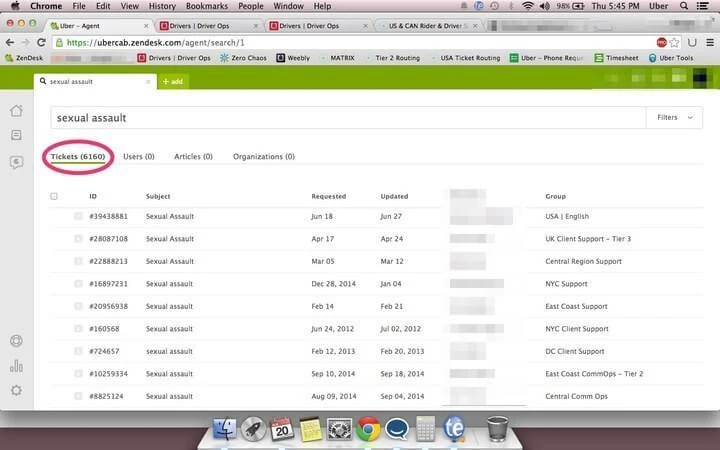Click the green '+ add' tab button

coord(172,81)
